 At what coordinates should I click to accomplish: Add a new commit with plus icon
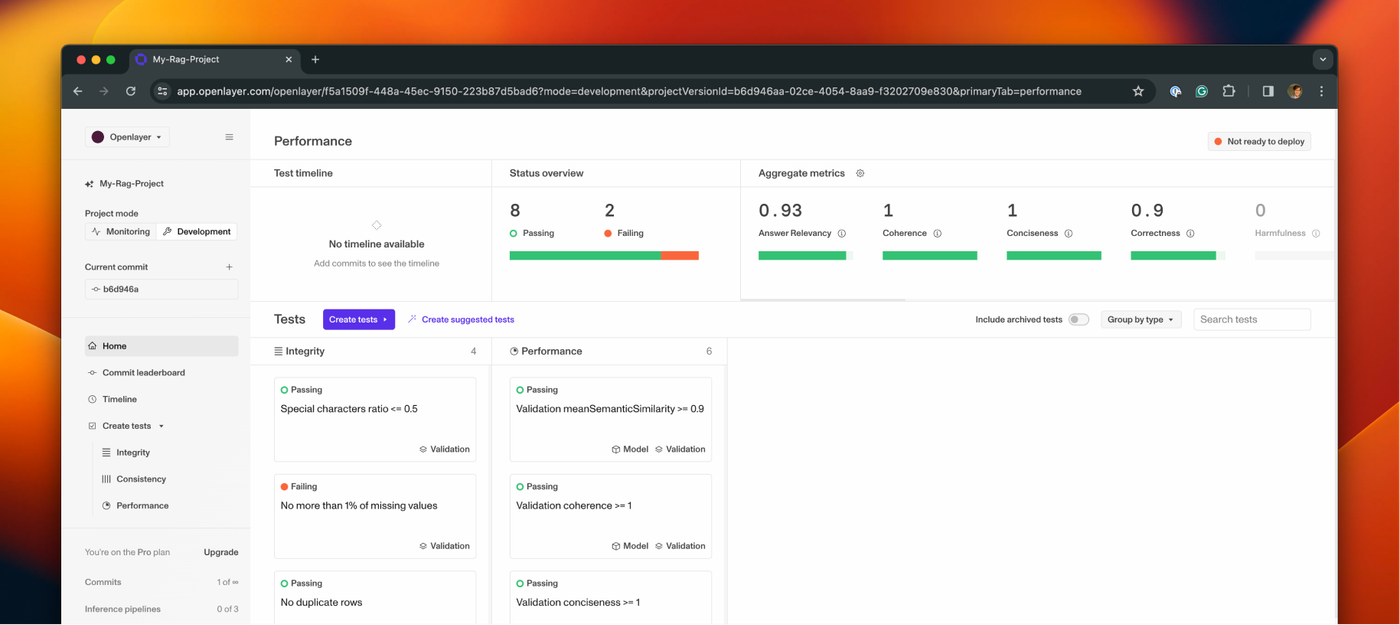pyautogui.click(x=229, y=267)
